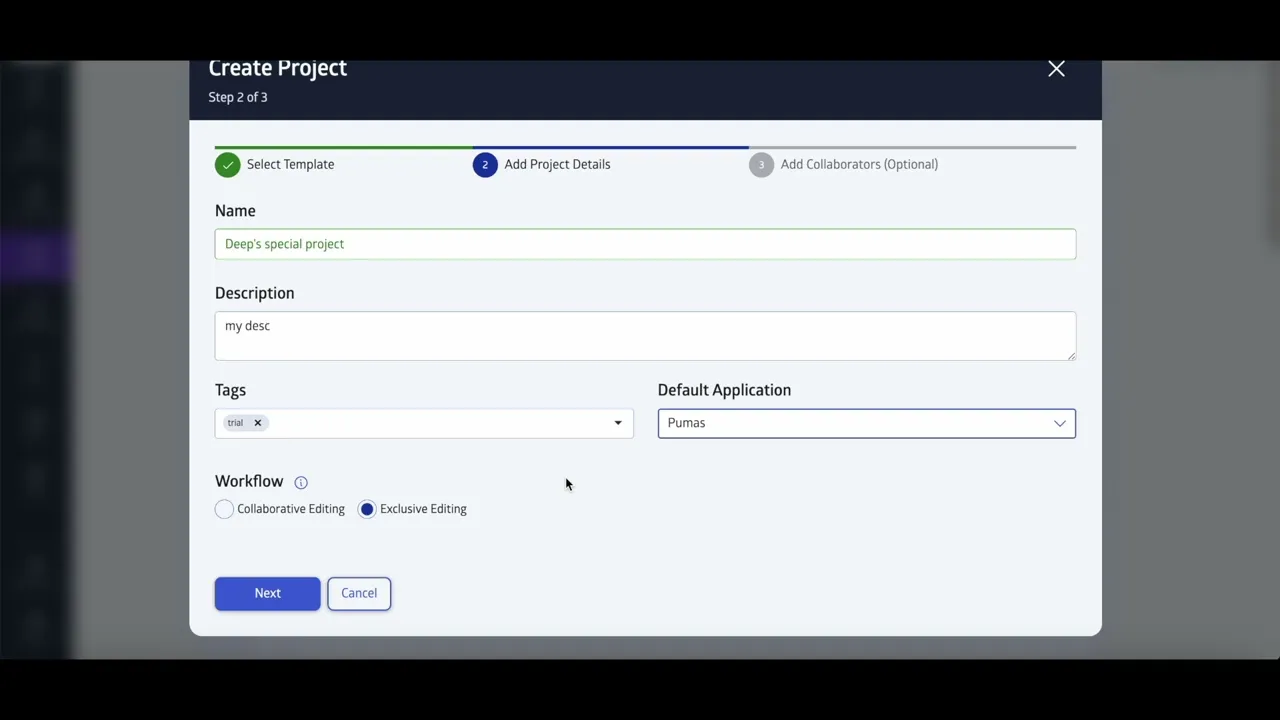
Task: Go to Add Collaborators (Optional) step
Action: coord(859,165)
